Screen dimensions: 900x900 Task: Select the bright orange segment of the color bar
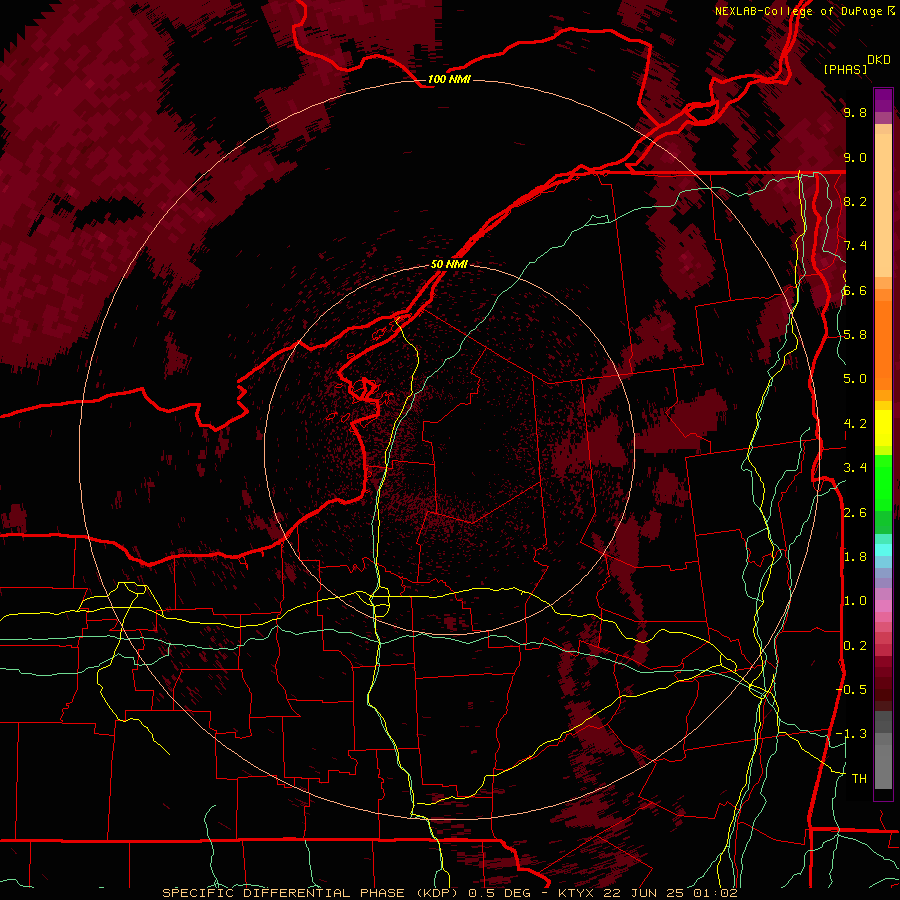883,344
